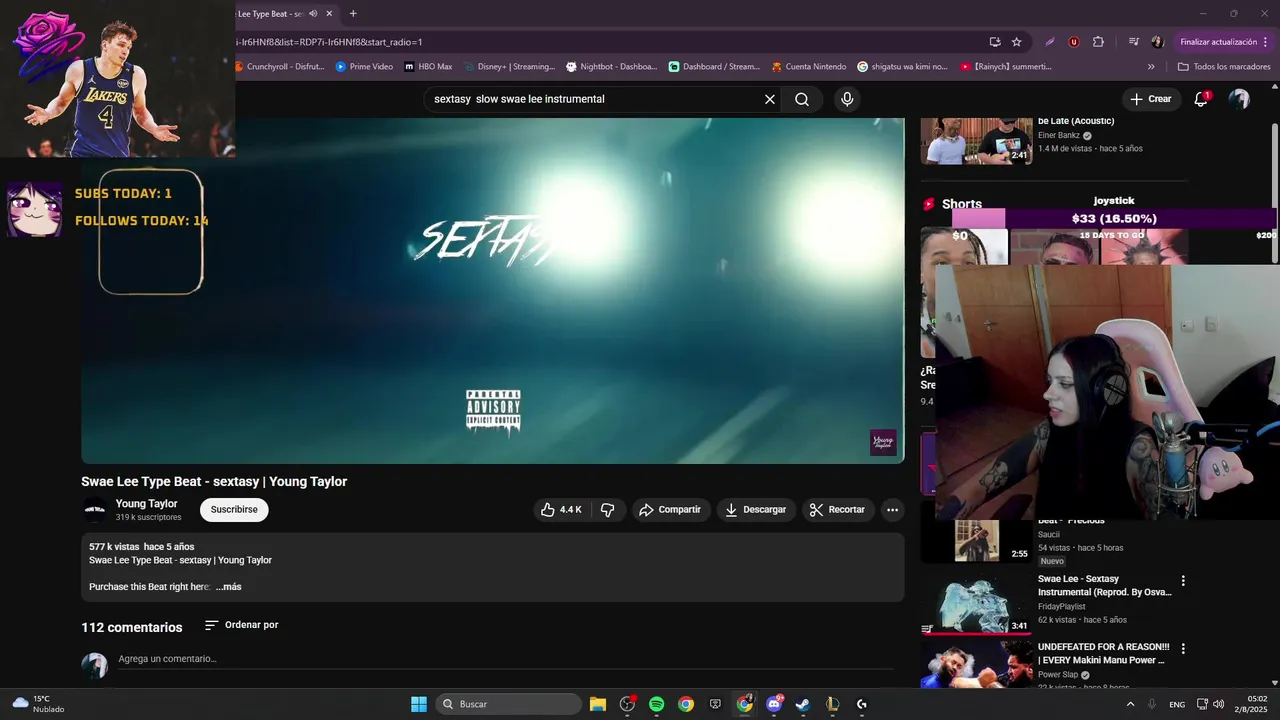The width and height of the screenshot is (1280, 720).
Task: Click the Suscribirse button
Action: pos(234,510)
